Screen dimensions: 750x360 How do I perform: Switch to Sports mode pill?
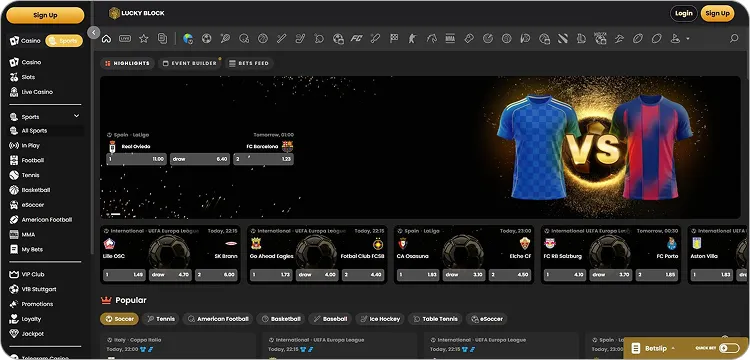coord(64,41)
